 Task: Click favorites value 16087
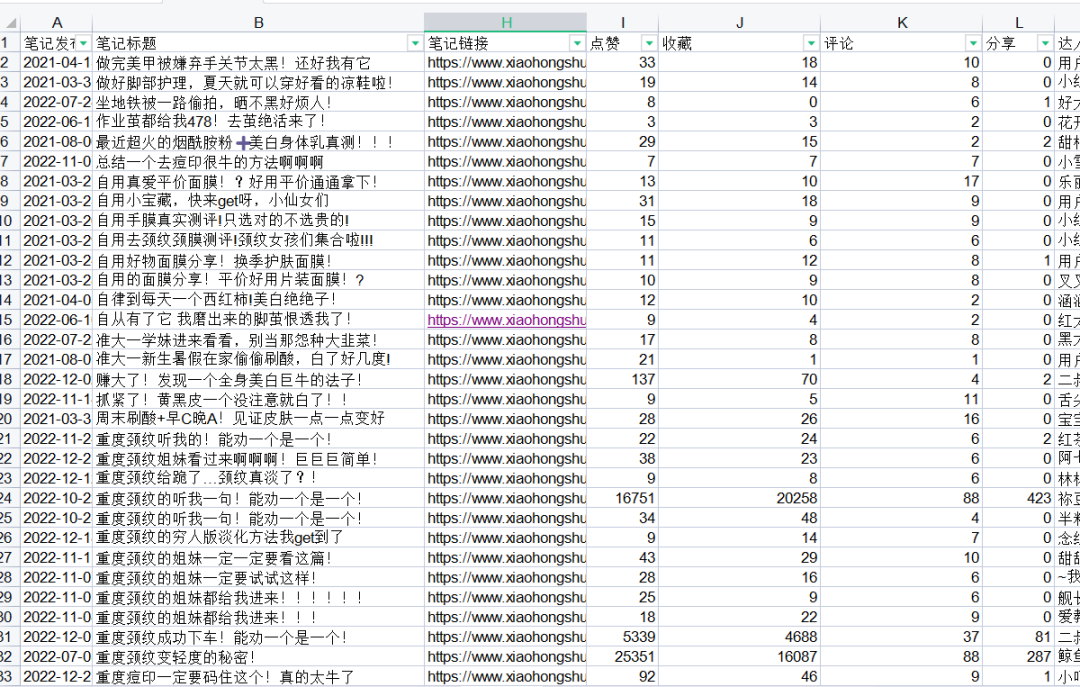740,657
